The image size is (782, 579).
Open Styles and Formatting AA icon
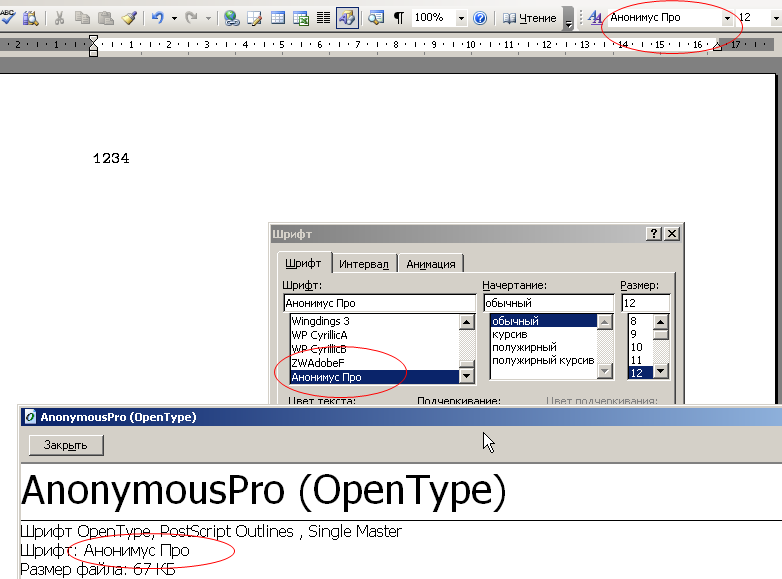click(x=595, y=18)
